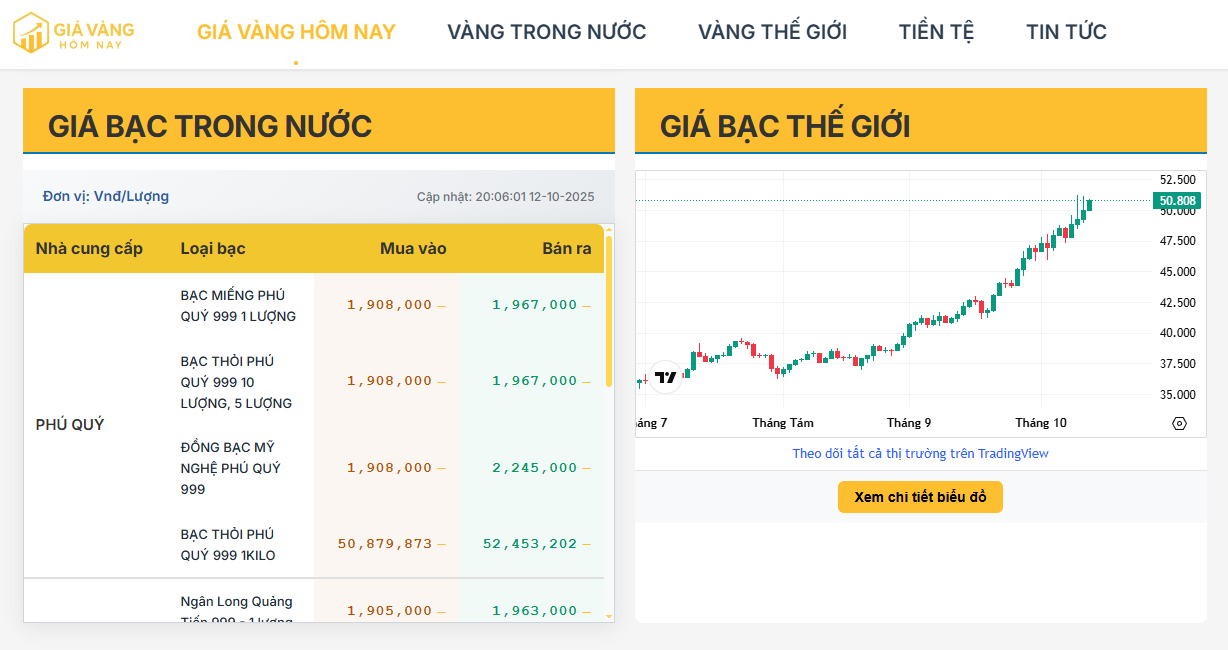Select the VÀNG THẾ GIỚI menu item
1228x650 pixels.
click(772, 32)
